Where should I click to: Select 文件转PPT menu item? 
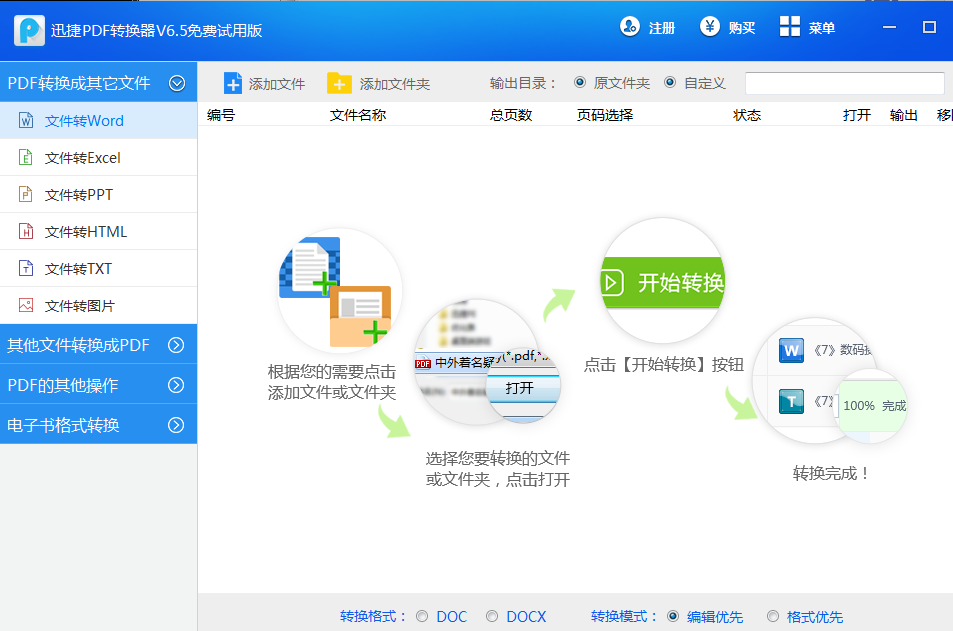pos(98,195)
